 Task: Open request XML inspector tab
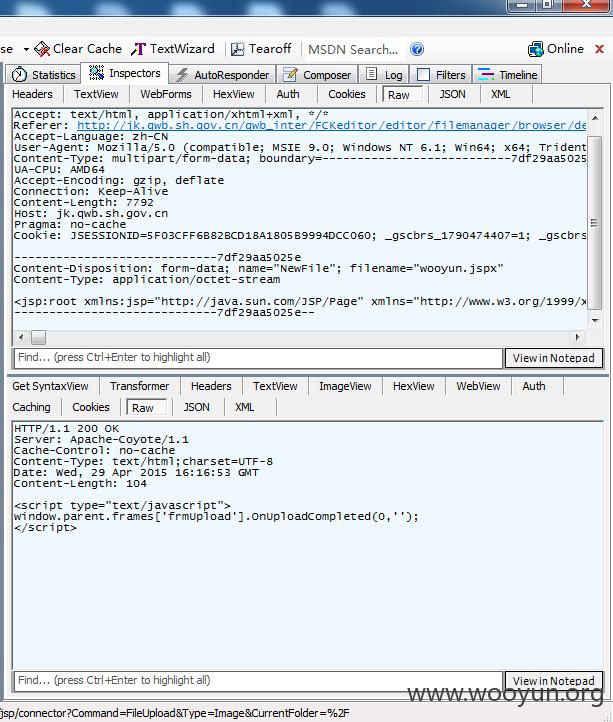[x=500, y=94]
